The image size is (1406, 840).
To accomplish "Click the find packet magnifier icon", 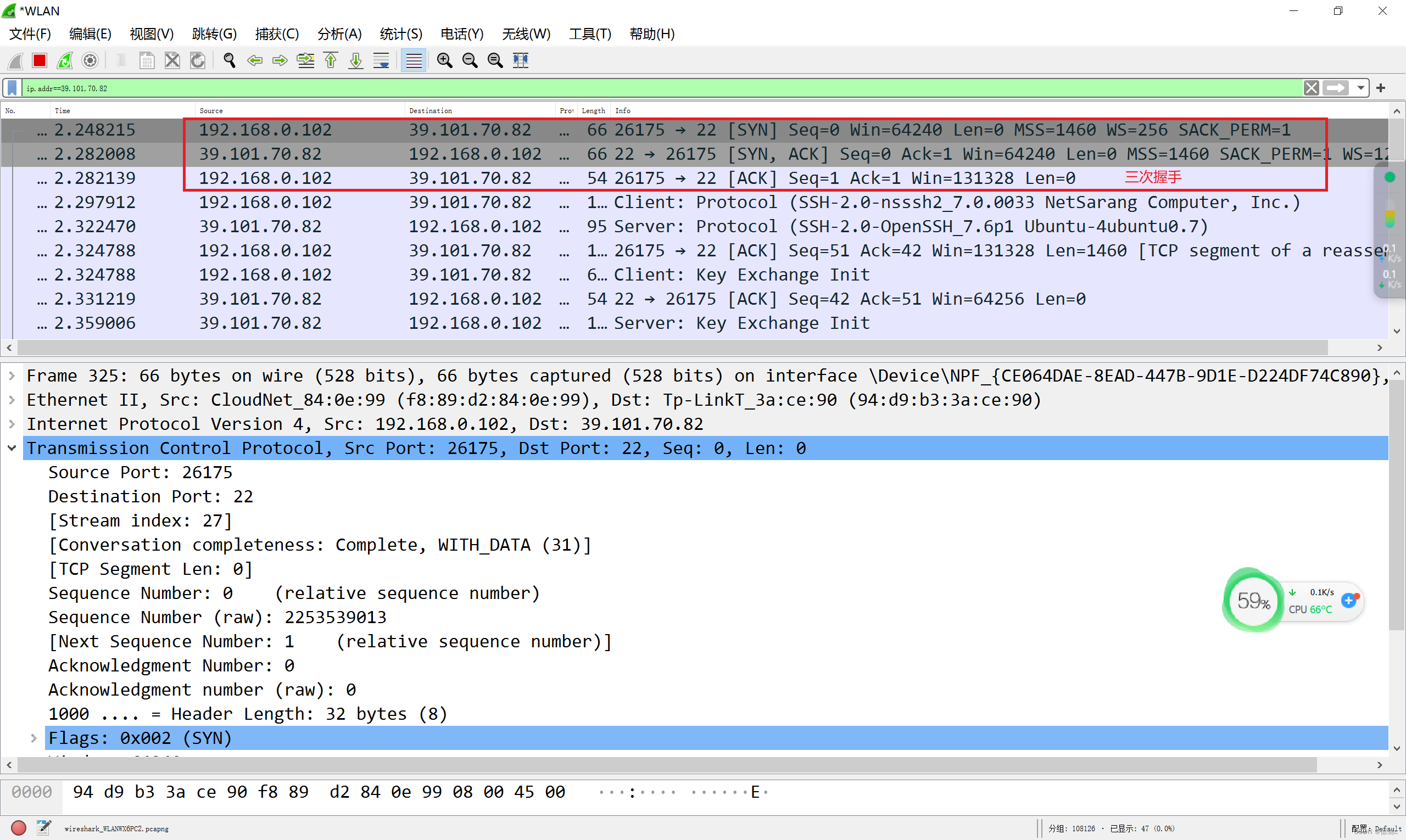I will (230, 60).
